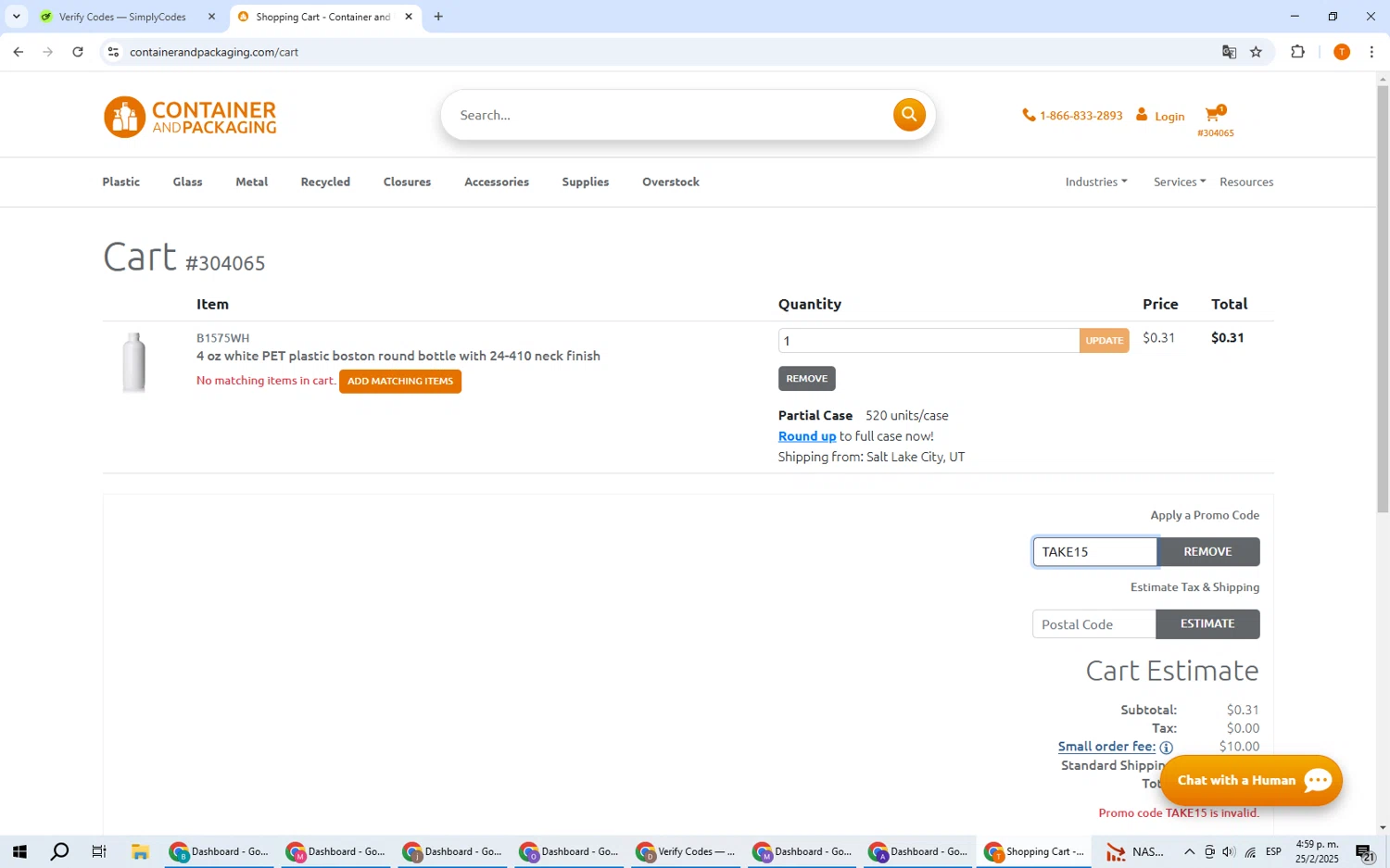Click the phone number 1-866-833-2893
Viewport: 1390px width, 868px height.
[x=1072, y=116]
